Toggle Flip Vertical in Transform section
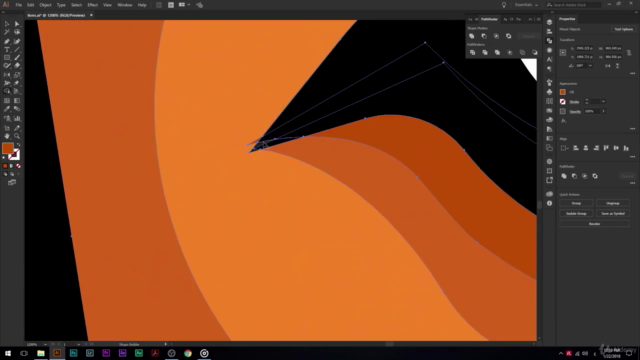 click(618, 66)
